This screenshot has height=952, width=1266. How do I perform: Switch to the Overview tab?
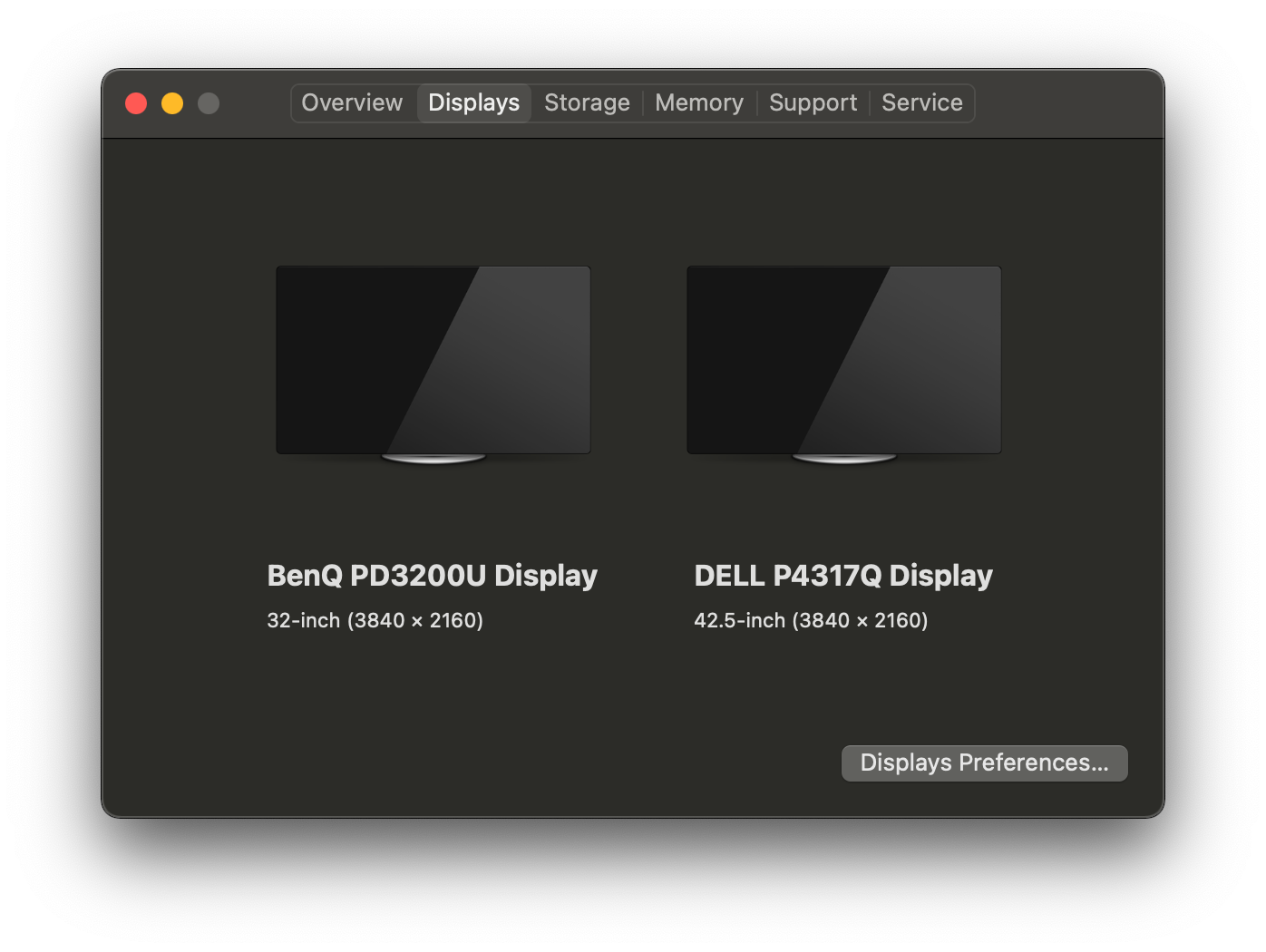tap(352, 102)
